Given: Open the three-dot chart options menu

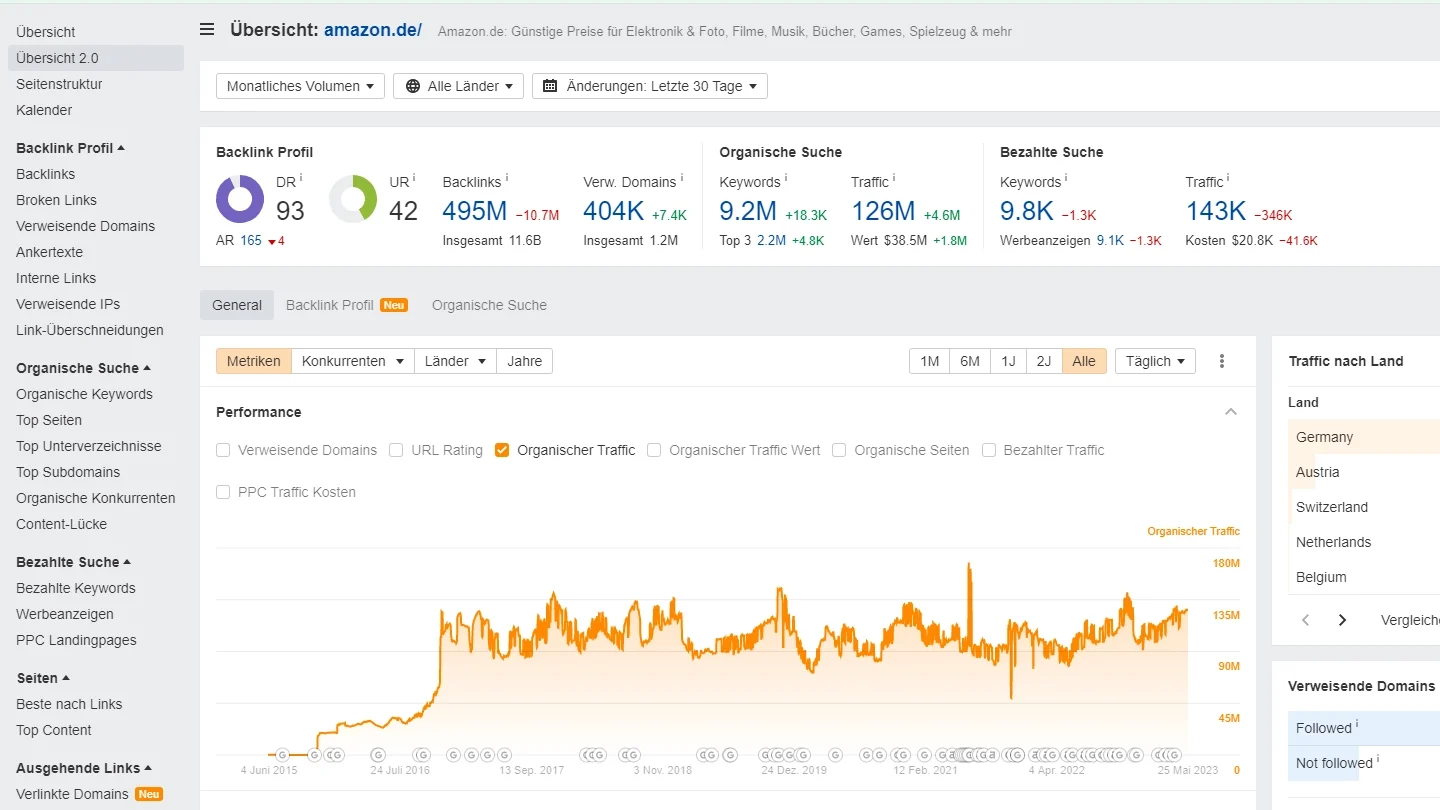Looking at the screenshot, I should tap(1222, 361).
